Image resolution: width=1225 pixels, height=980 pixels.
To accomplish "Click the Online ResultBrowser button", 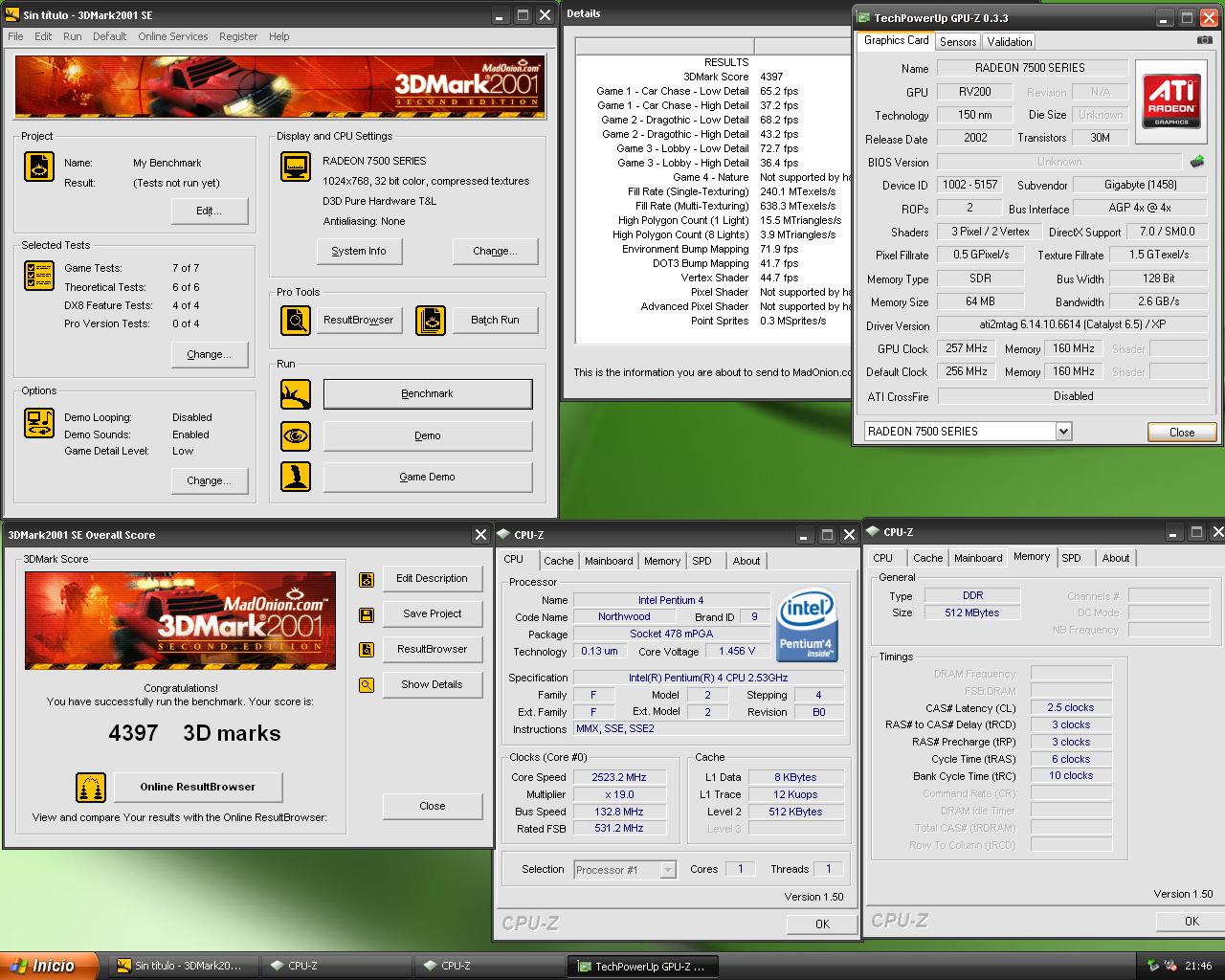I will tap(198, 788).
